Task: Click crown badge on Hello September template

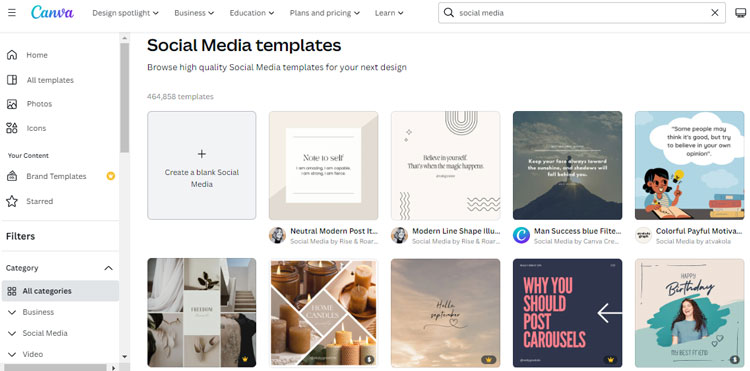Action: pos(488,360)
